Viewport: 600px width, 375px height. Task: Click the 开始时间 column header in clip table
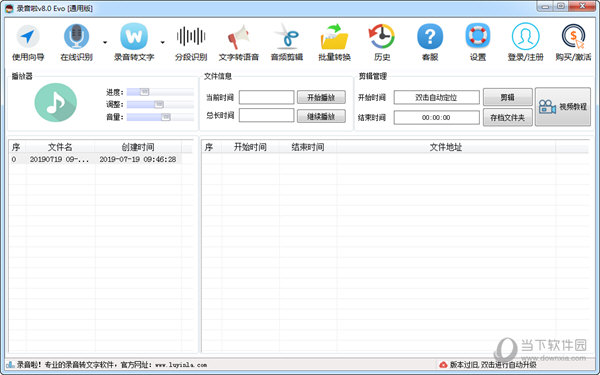[250, 147]
